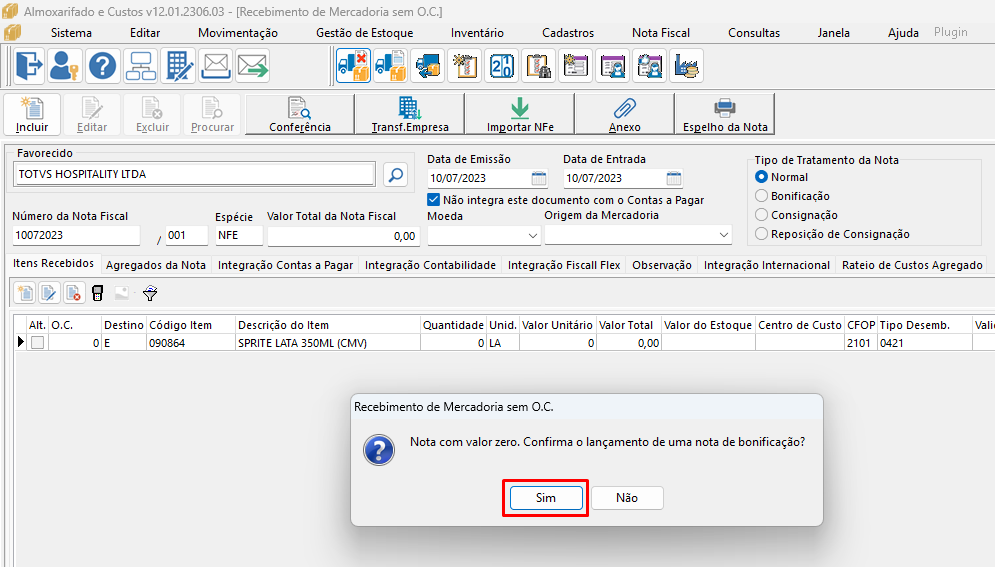Image resolution: width=995 pixels, height=567 pixels.
Task: Open the Nota Fiscal menu
Action: pyautogui.click(x=661, y=33)
